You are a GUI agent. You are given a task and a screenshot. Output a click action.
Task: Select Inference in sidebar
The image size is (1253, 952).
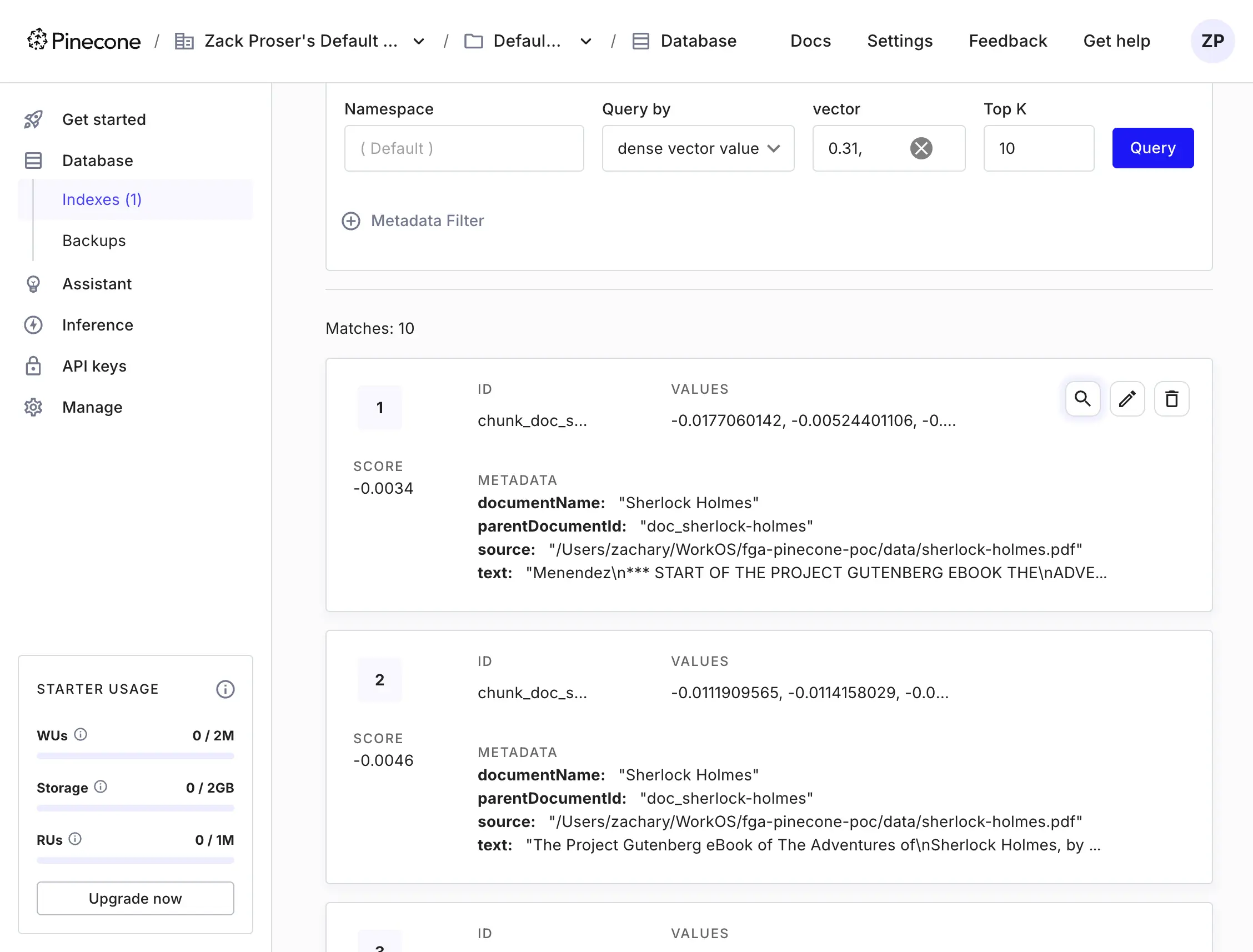pyautogui.click(x=136, y=325)
